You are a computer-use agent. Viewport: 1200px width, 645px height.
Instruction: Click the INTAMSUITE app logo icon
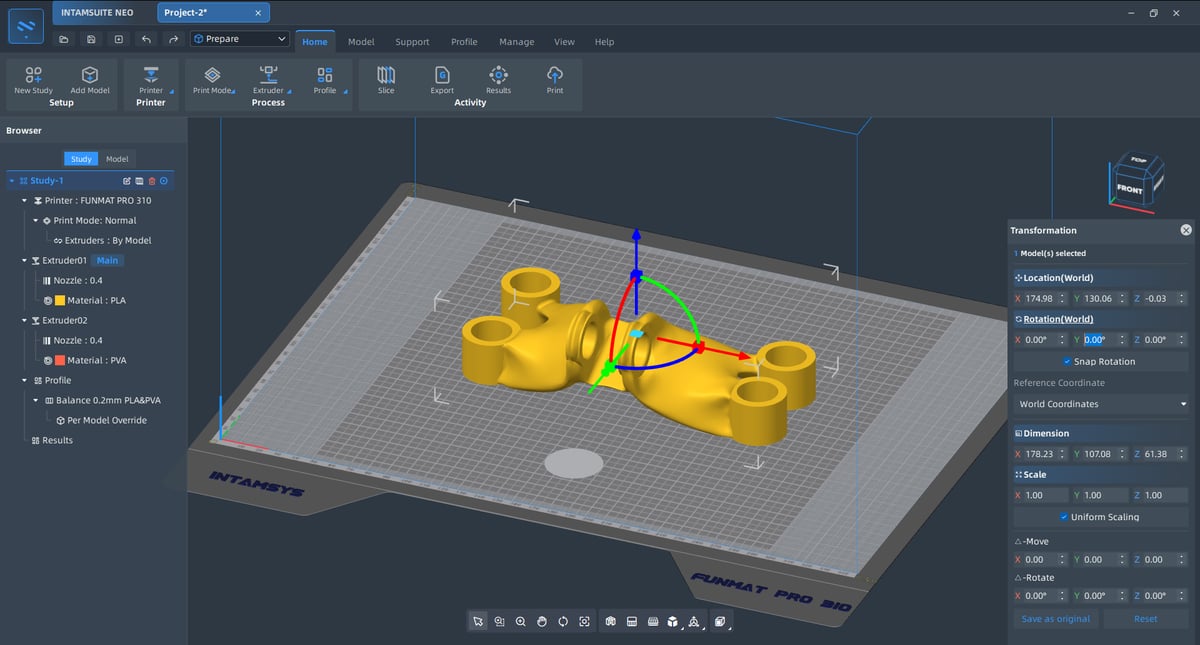(x=26, y=25)
